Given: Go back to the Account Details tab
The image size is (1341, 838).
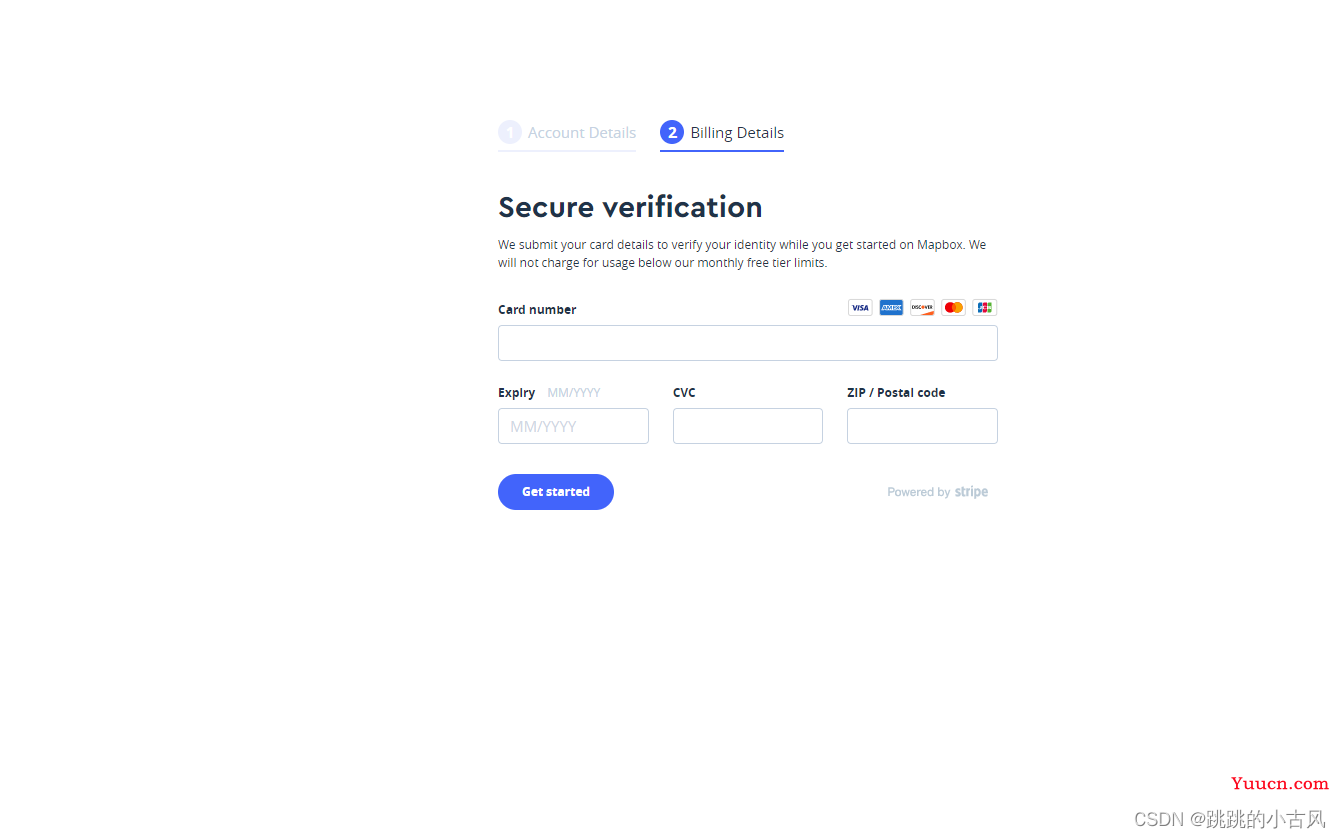Looking at the screenshot, I should click(567, 133).
